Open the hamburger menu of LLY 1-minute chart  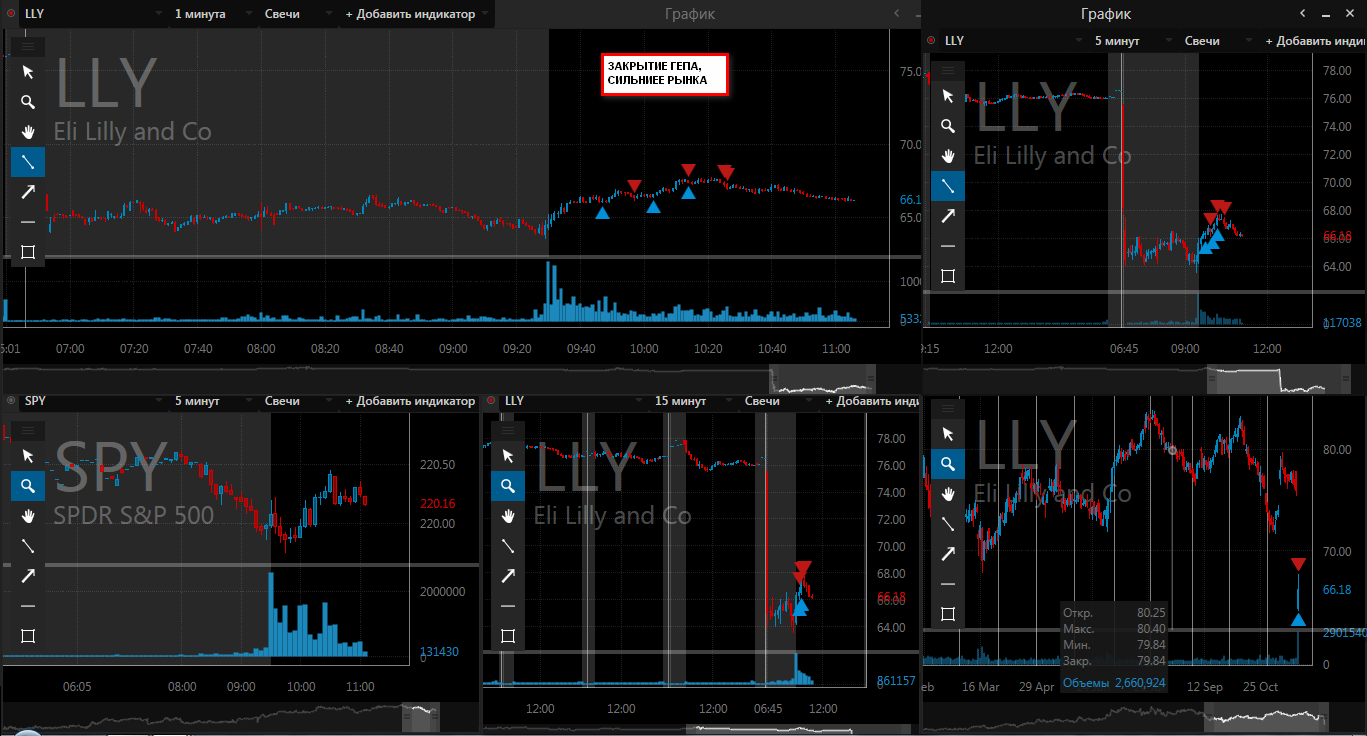pyautogui.click(x=28, y=46)
